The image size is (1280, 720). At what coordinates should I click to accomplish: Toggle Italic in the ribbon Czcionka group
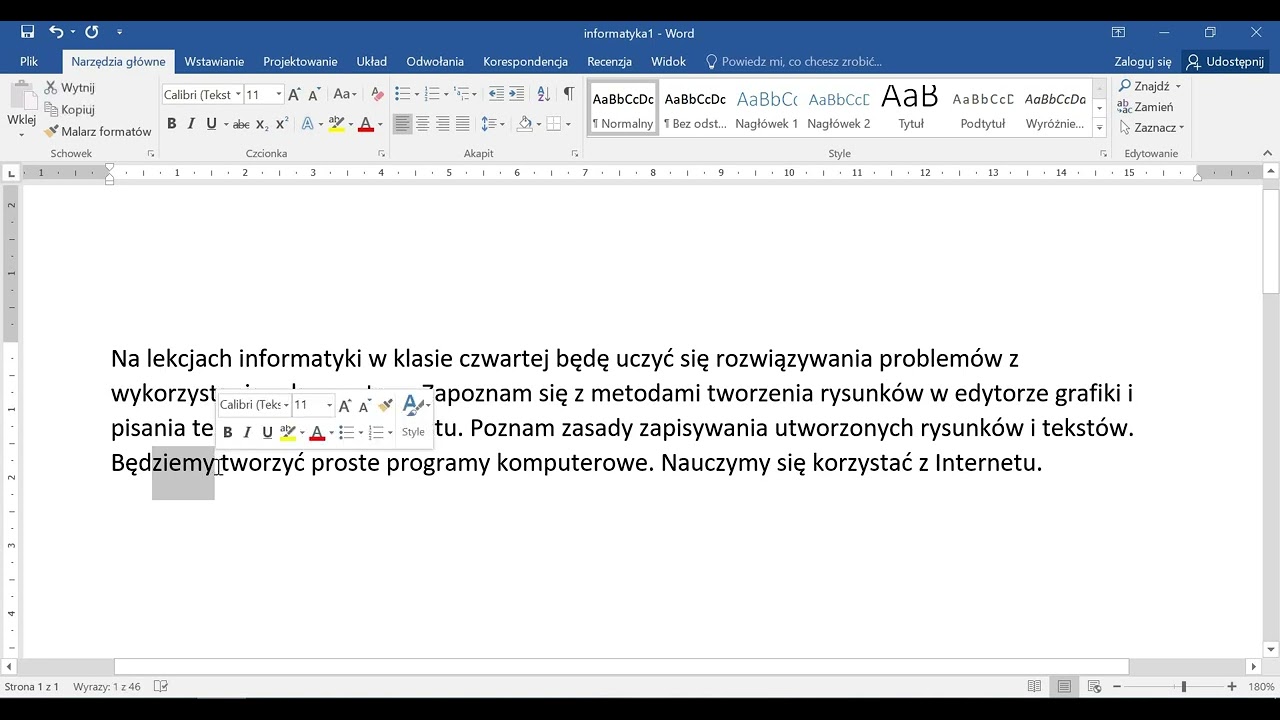coord(191,125)
